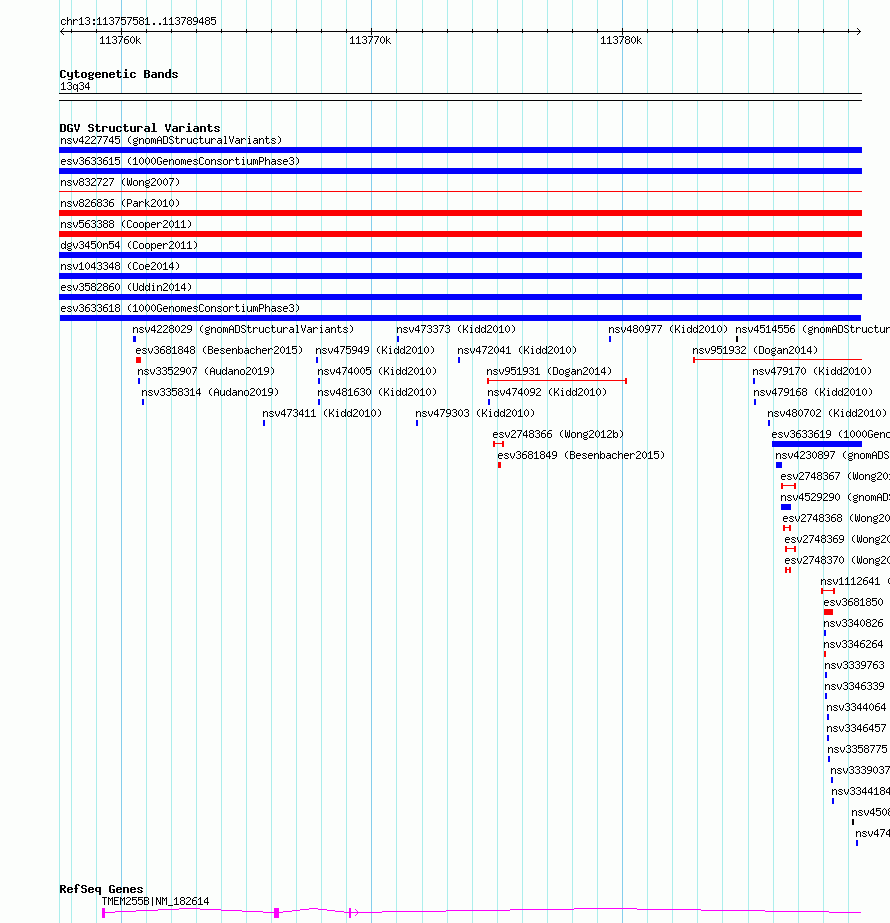Click esv3681850 variant label
Viewport: 890px width, 923px height.
pos(853,602)
